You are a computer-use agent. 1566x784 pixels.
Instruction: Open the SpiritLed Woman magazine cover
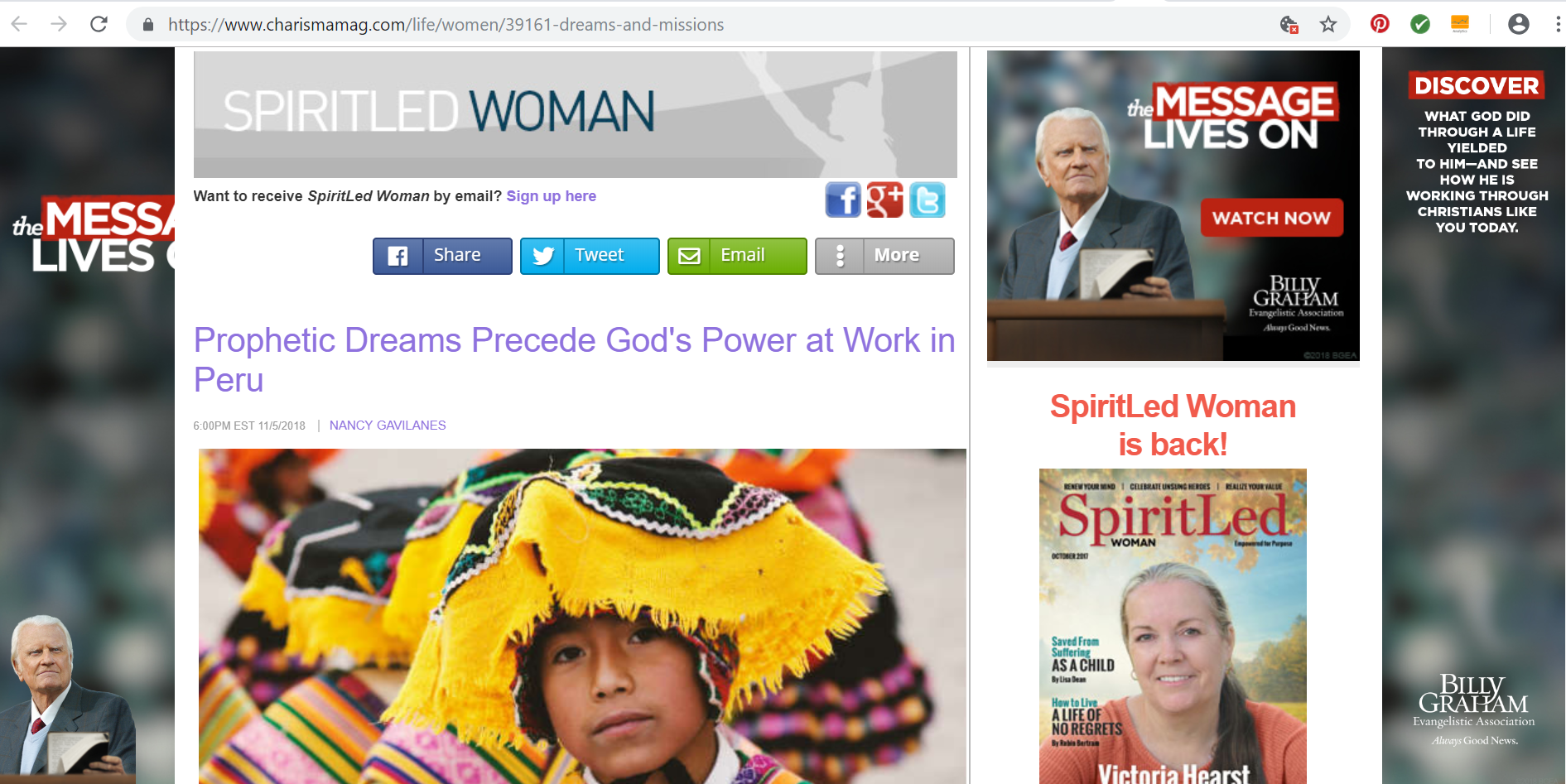pyautogui.click(x=1173, y=626)
